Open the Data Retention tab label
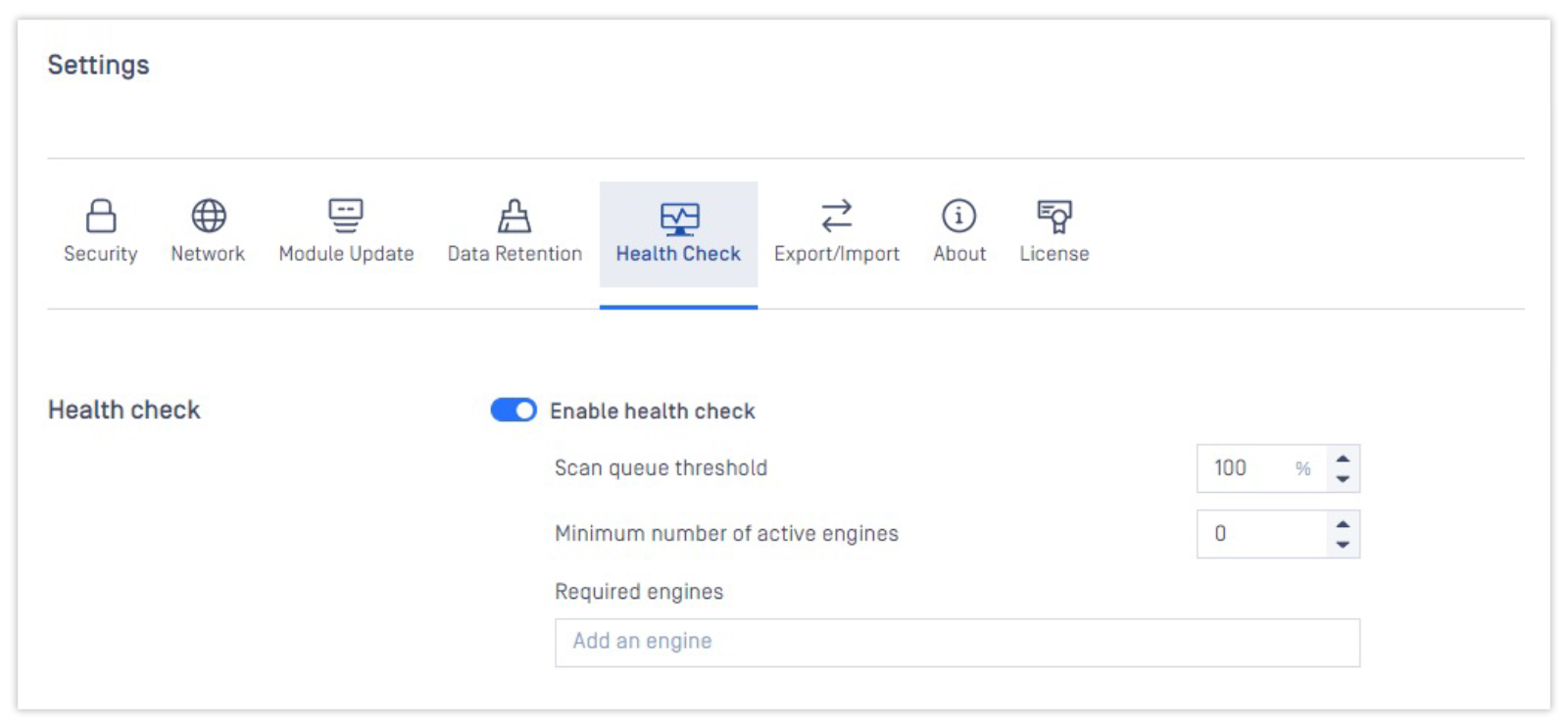The height and width of the screenshot is (728, 1568). (x=514, y=254)
